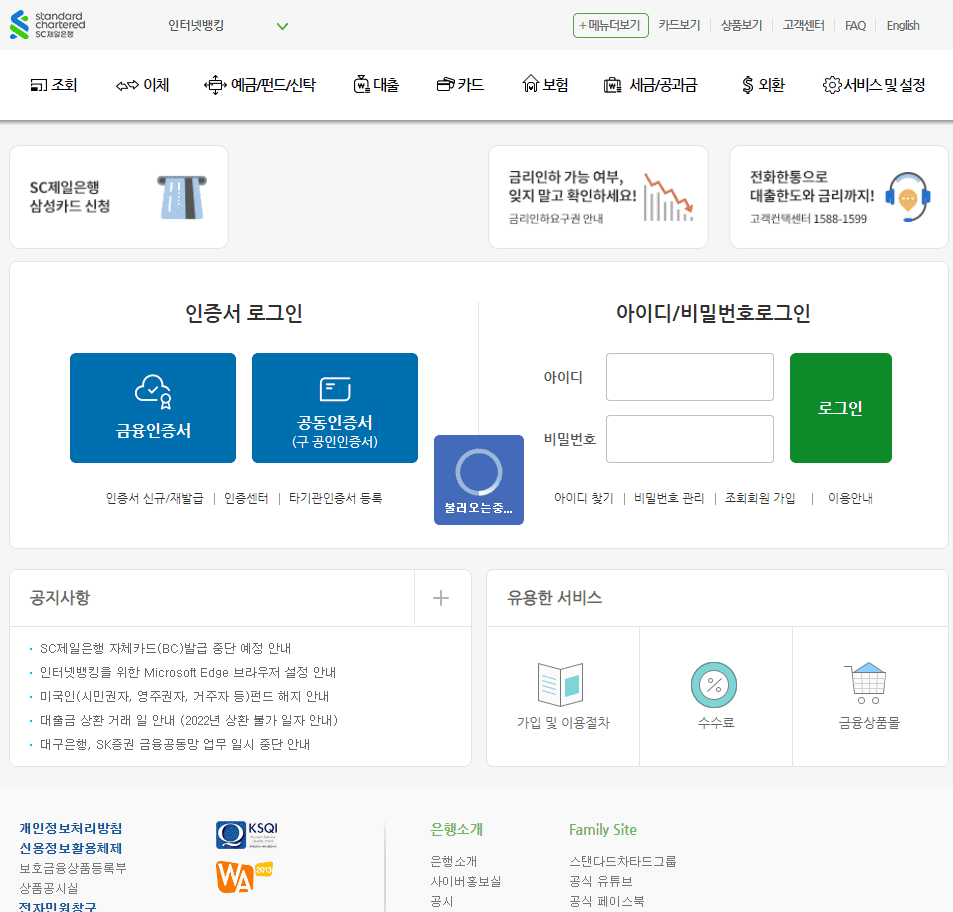Expand the 공지사항 list via plus button

pos(442,597)
